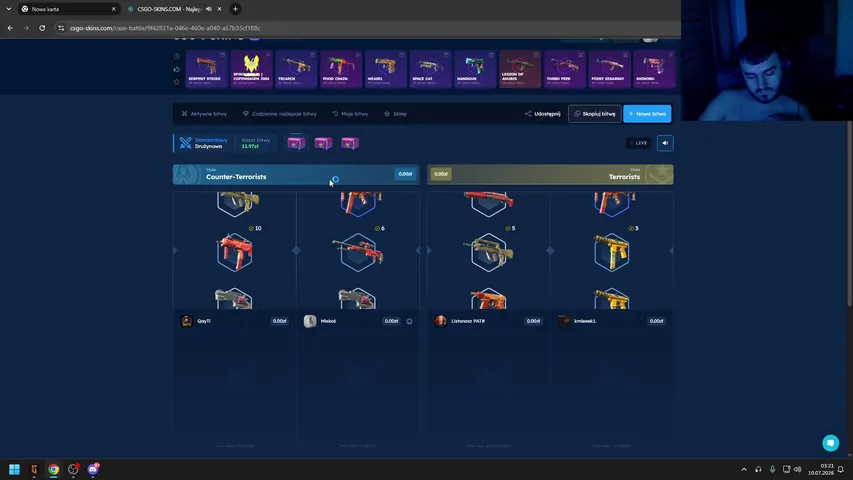Image resolution: width=853 pixels, height=480 pixels.
Task: View site information icon in address bar
Action: pos(61,28)
